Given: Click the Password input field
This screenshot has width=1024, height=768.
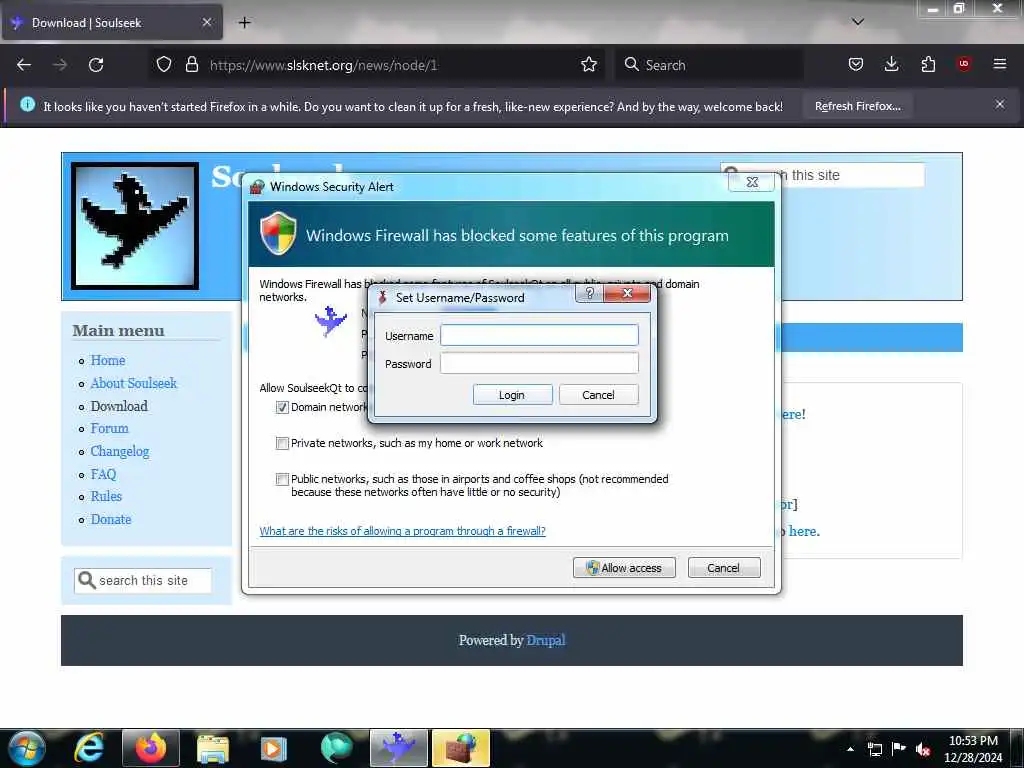Looking at the screenshot, I should tap(539, 363).
